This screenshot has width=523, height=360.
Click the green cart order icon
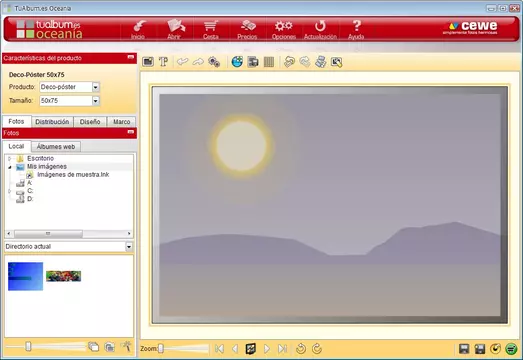click(x=511, y=349)
